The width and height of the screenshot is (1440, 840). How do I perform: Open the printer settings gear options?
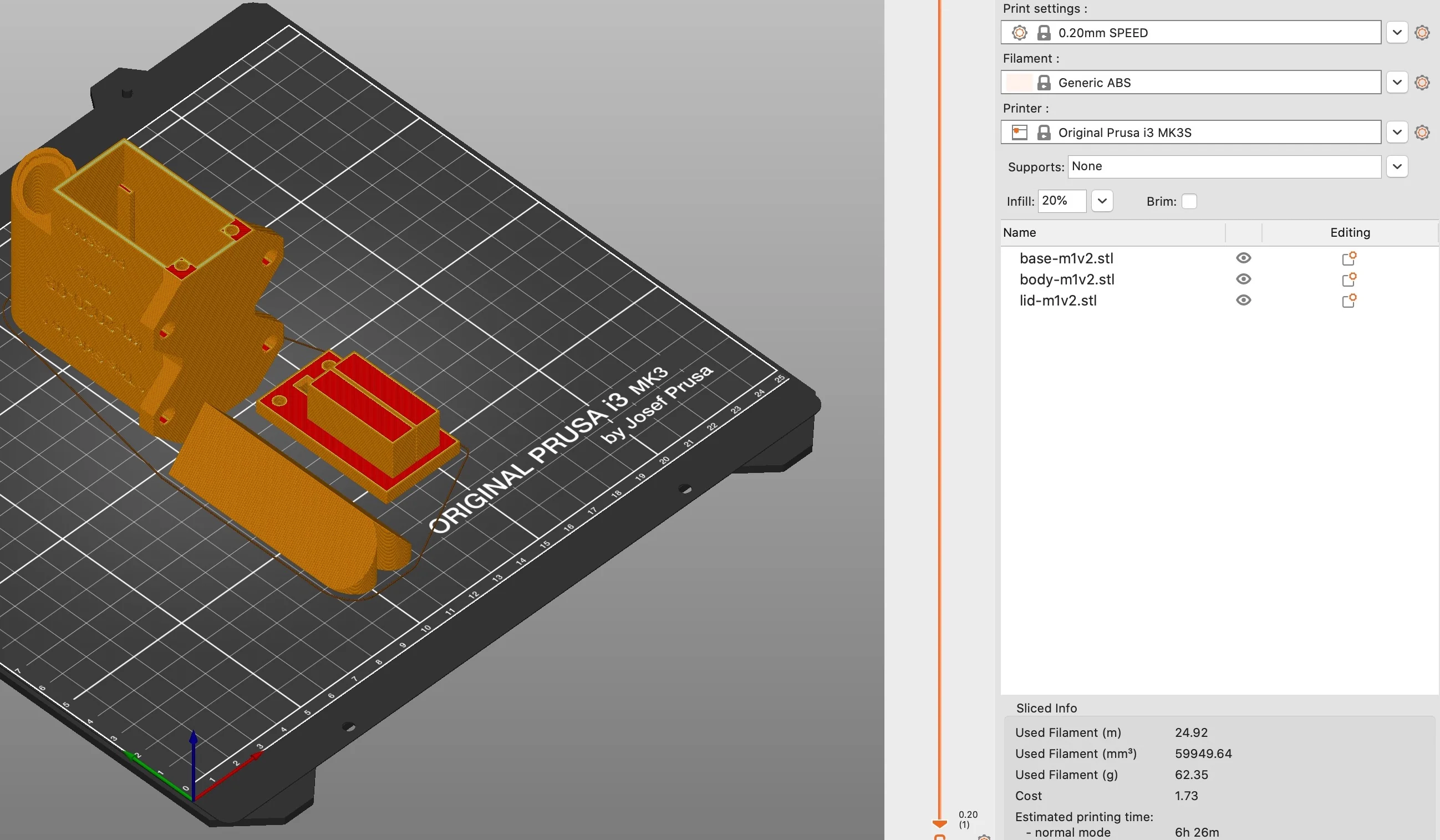click(x=1422, y=132)
